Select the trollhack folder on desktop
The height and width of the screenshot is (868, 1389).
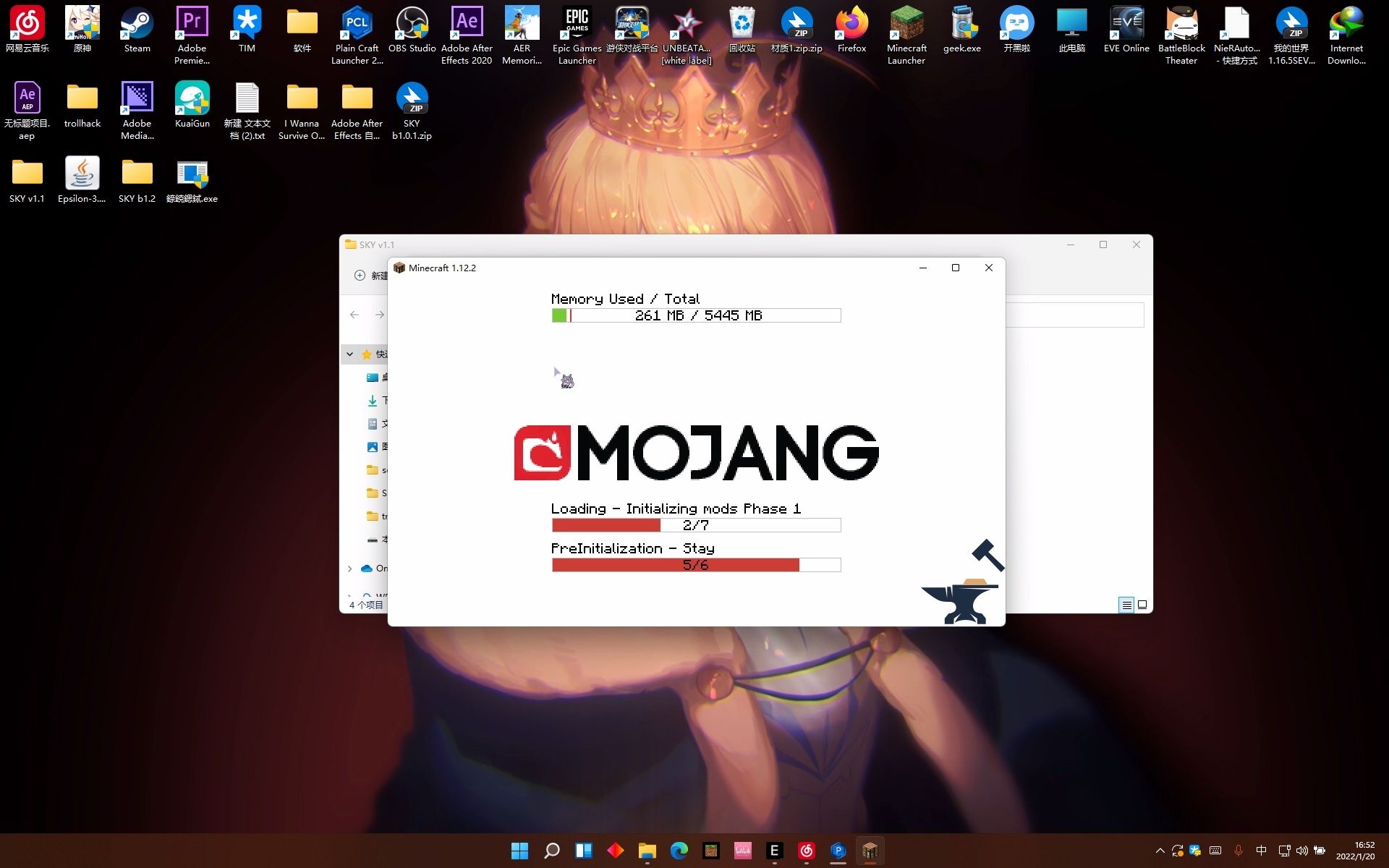point(82,104)
